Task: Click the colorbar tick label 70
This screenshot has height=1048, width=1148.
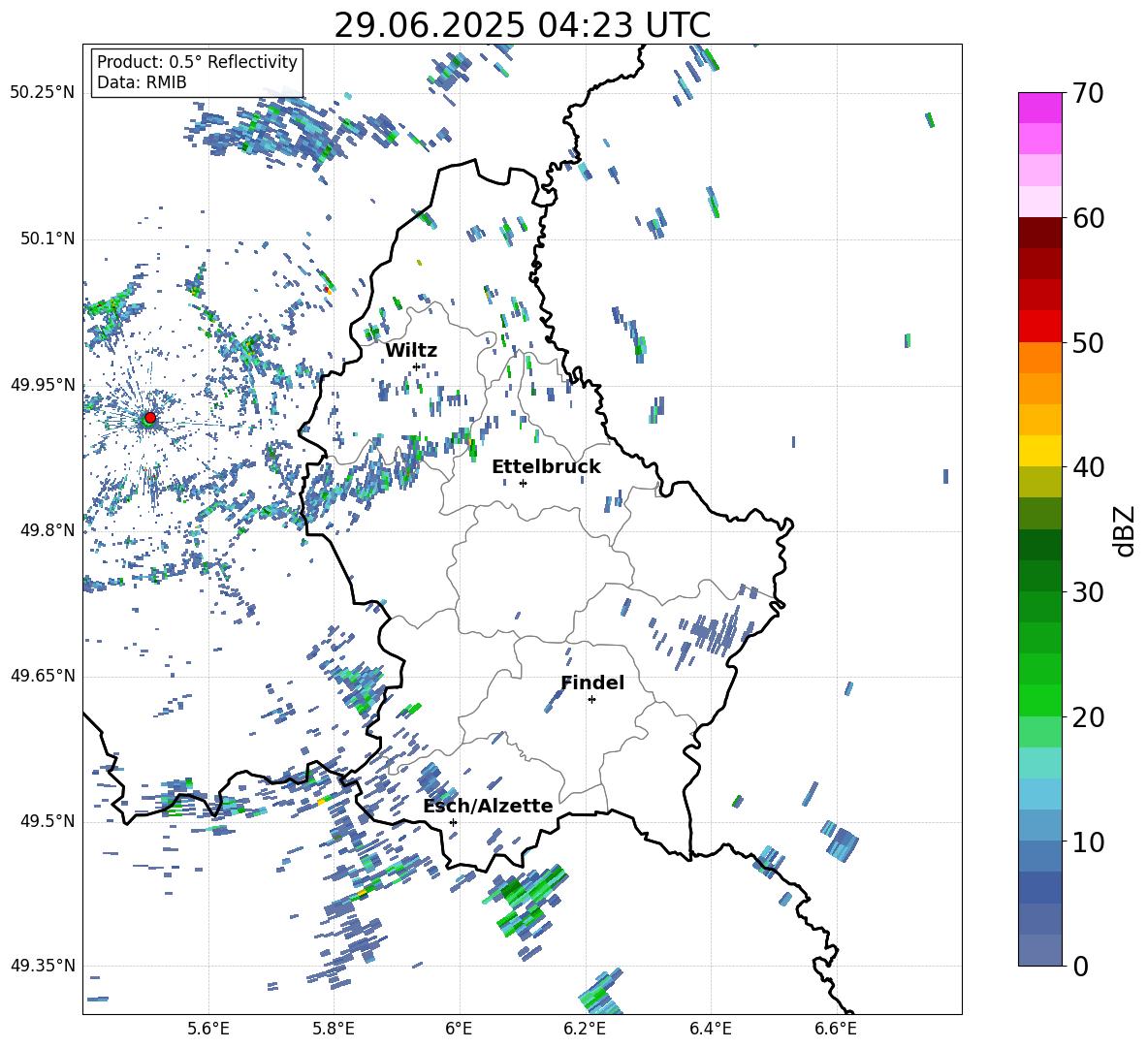Action: 1087,94
